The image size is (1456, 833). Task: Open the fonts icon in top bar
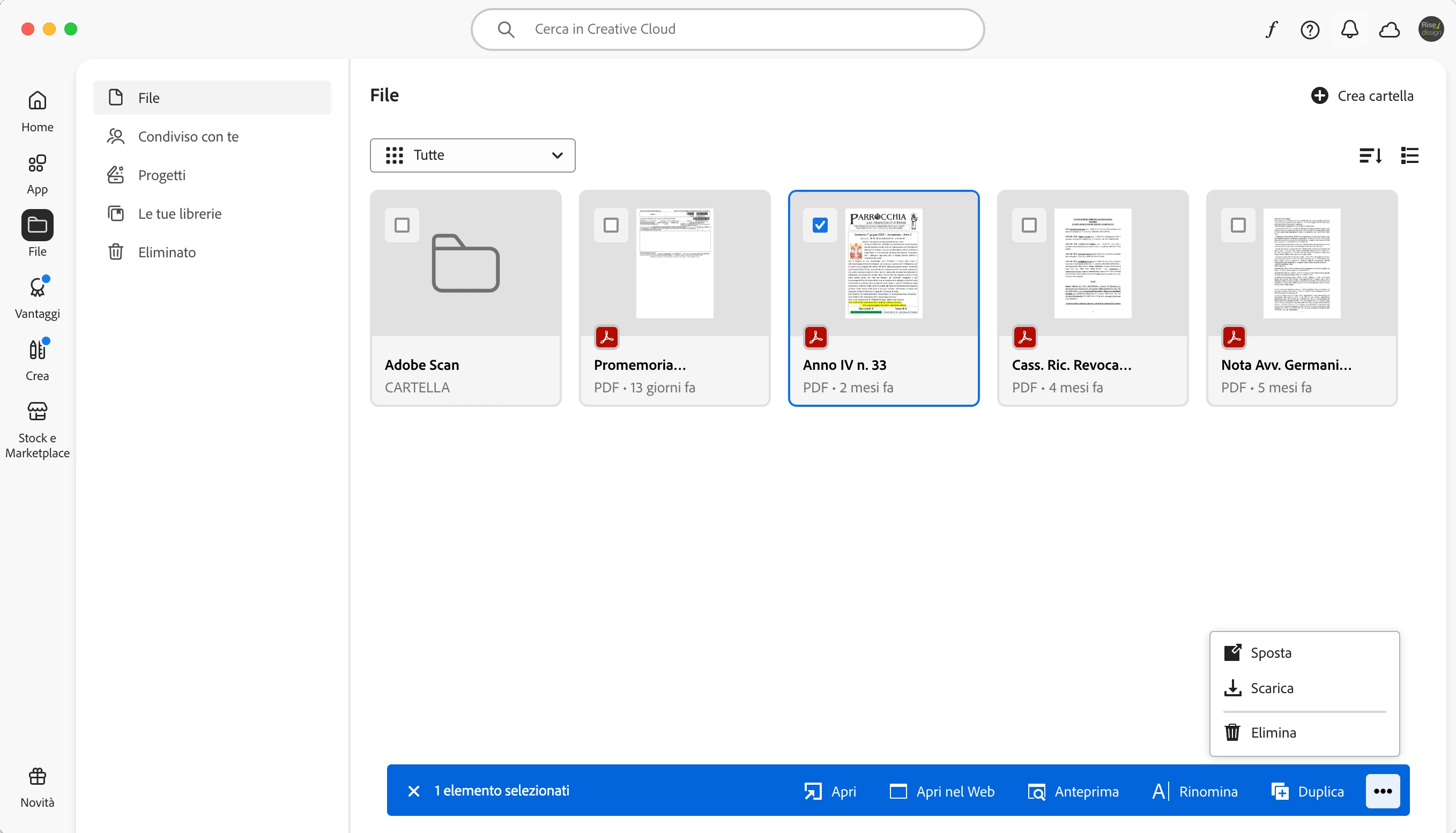1271,29
